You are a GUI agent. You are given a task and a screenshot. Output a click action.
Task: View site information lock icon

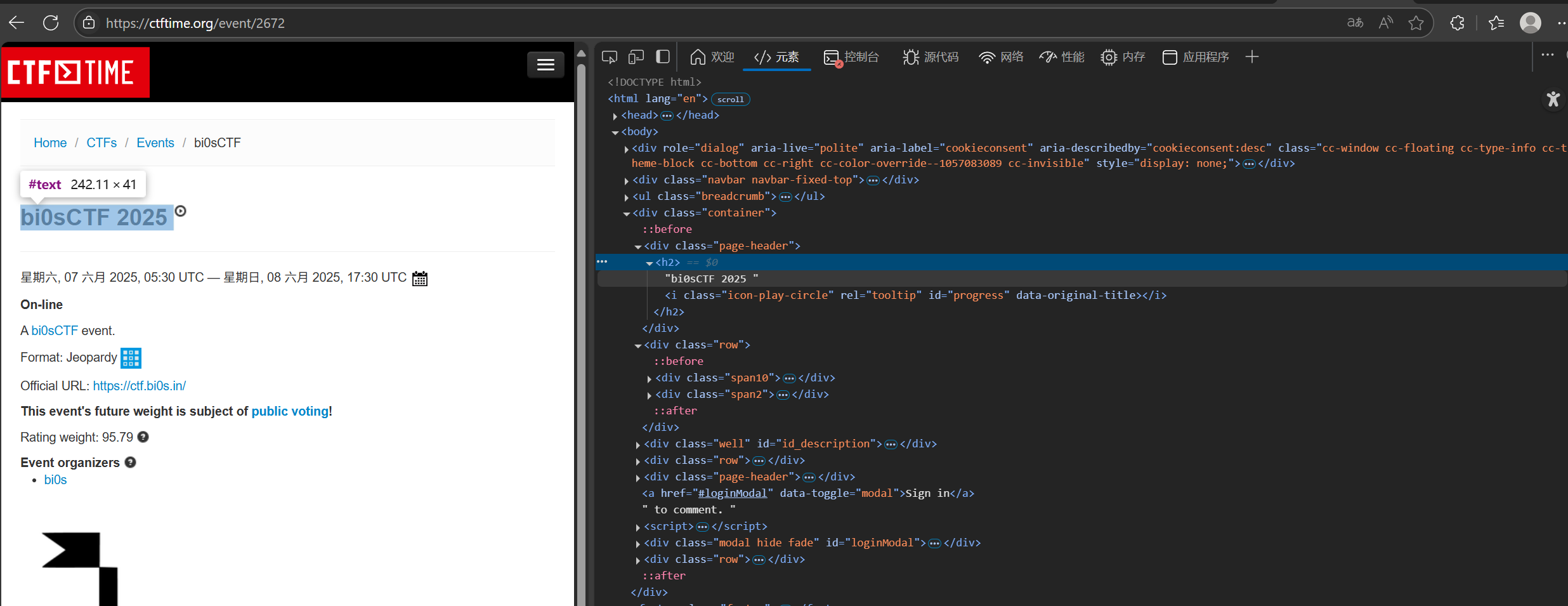tap(89, 23)
